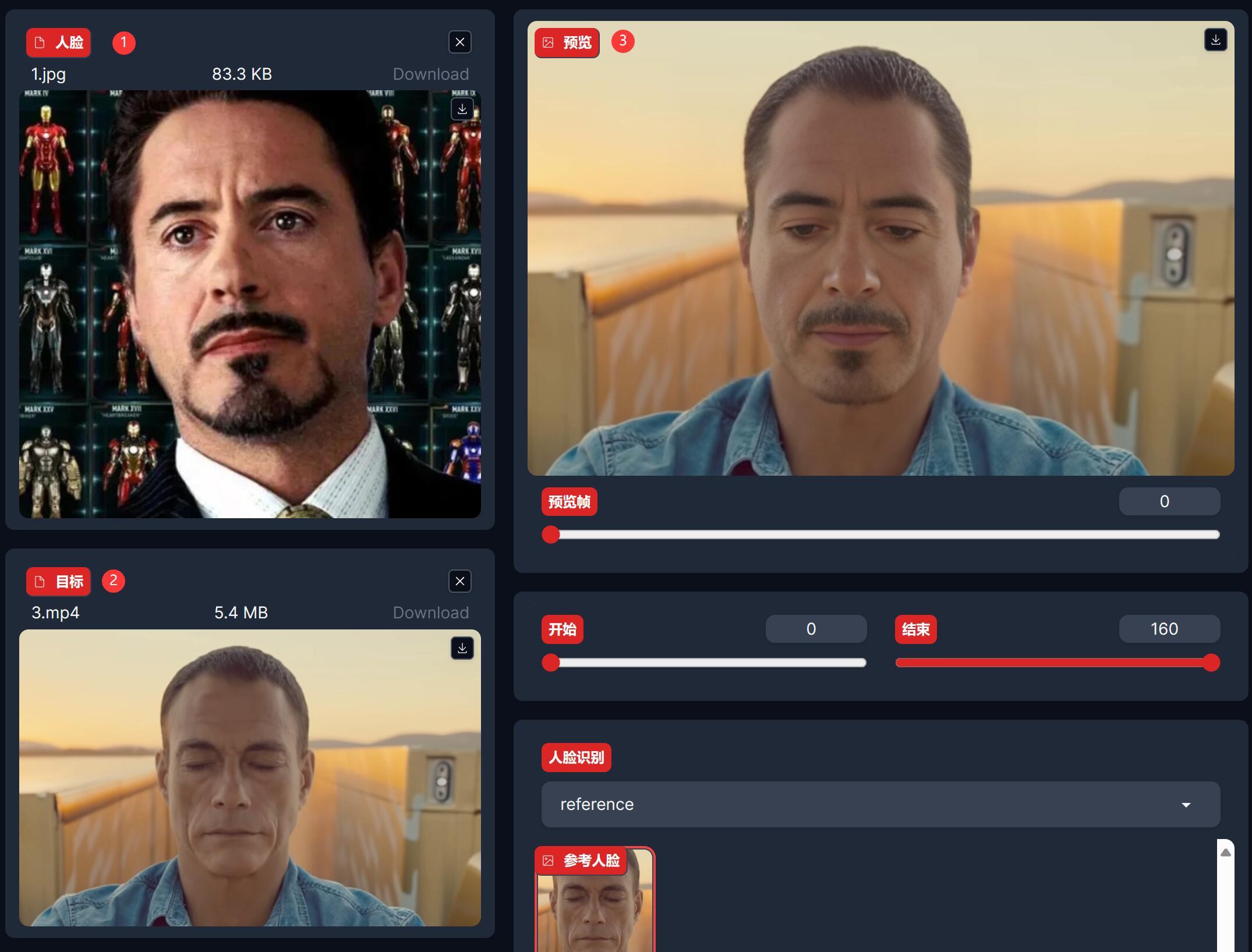Image resolution: width=1252 pixels, height=952 pixels.
Task: Click Download link next to 83.3 KB
Action: tap(430, 74)
